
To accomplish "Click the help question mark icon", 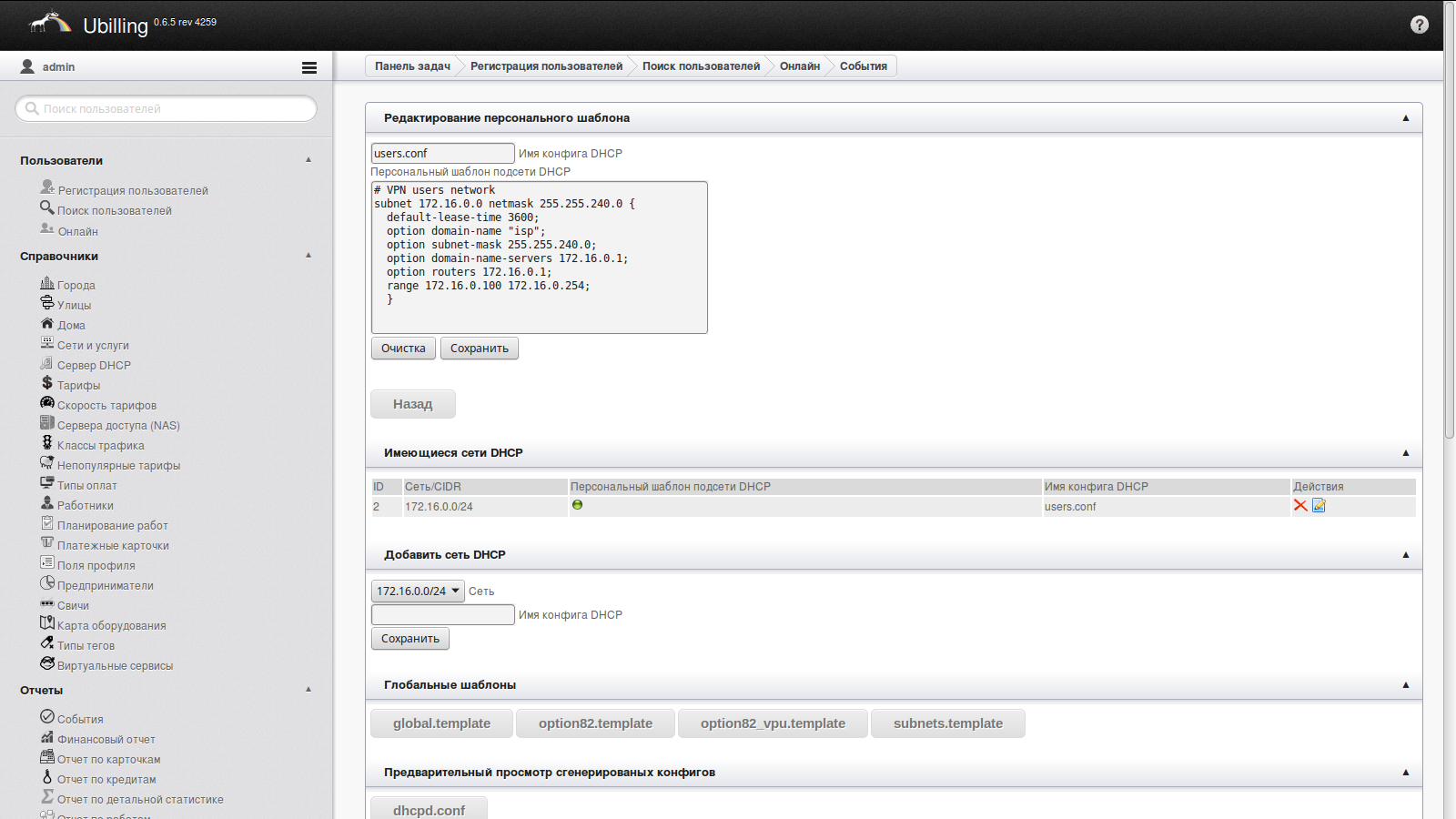I will pyautogui.click(x=1419, y=25).
